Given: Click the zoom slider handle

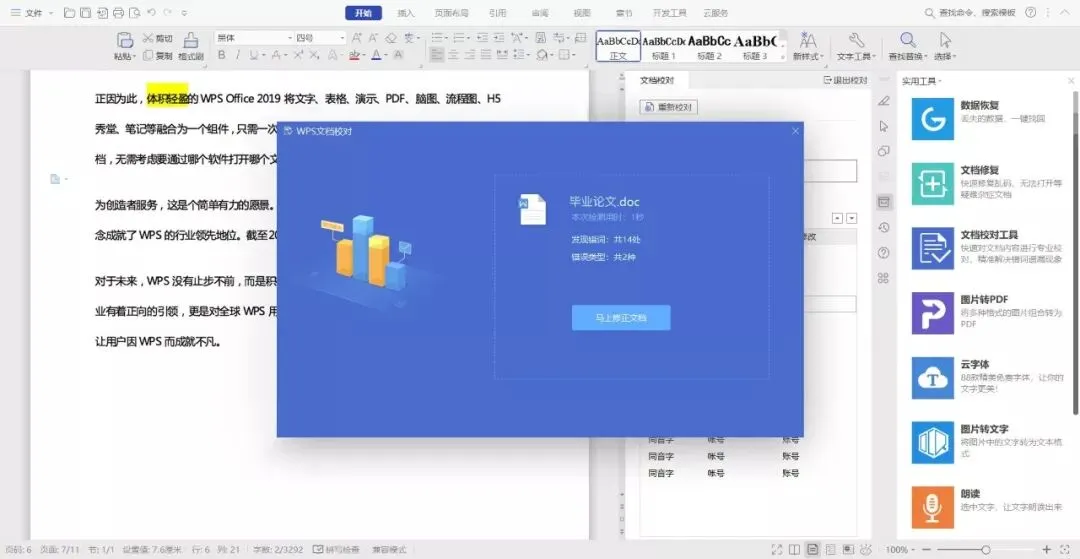Looking at the screenshot, I should tap(986, 549).
